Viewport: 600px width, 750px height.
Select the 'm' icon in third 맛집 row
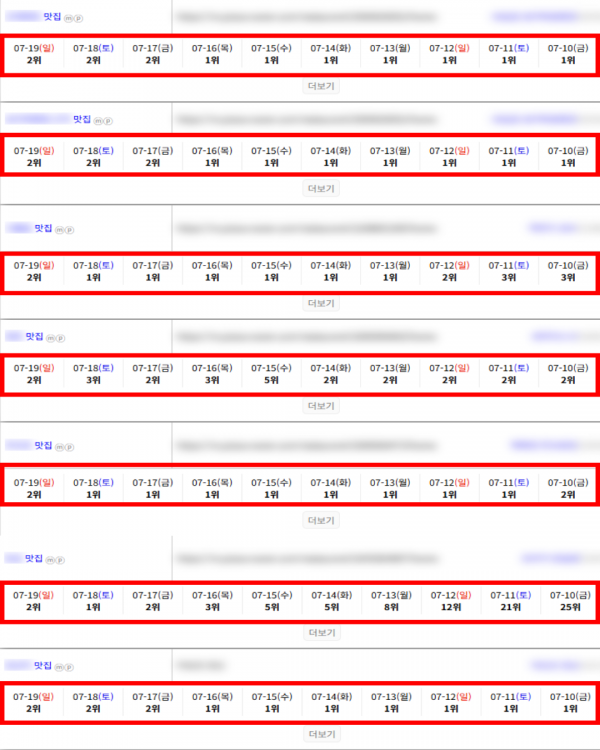[x=59, y=230]
